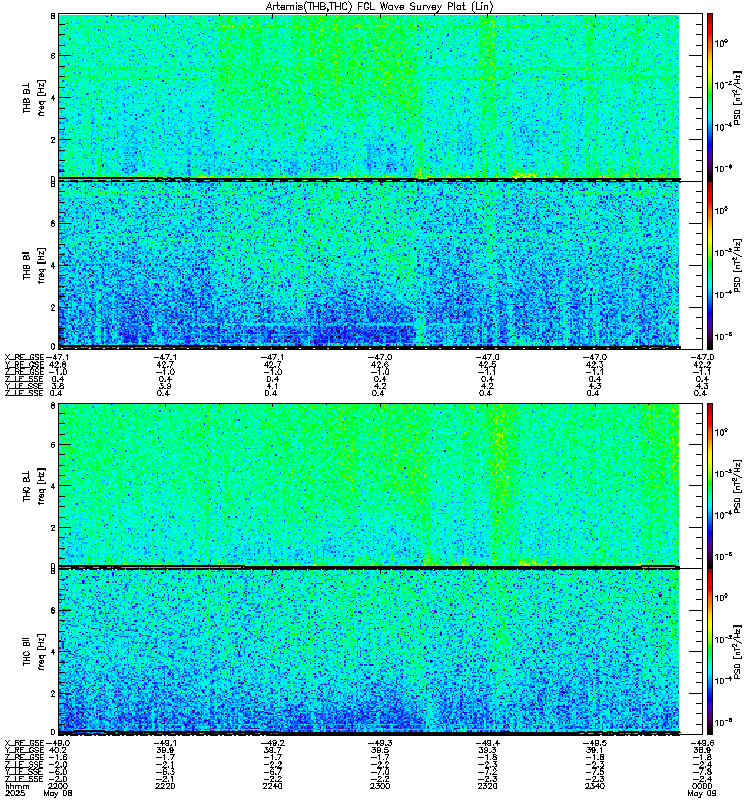Click the 4 Hz tick of THC B-parallel
Image resolution: width=750 pixels, height=800 pixels.
pos(53,652)
